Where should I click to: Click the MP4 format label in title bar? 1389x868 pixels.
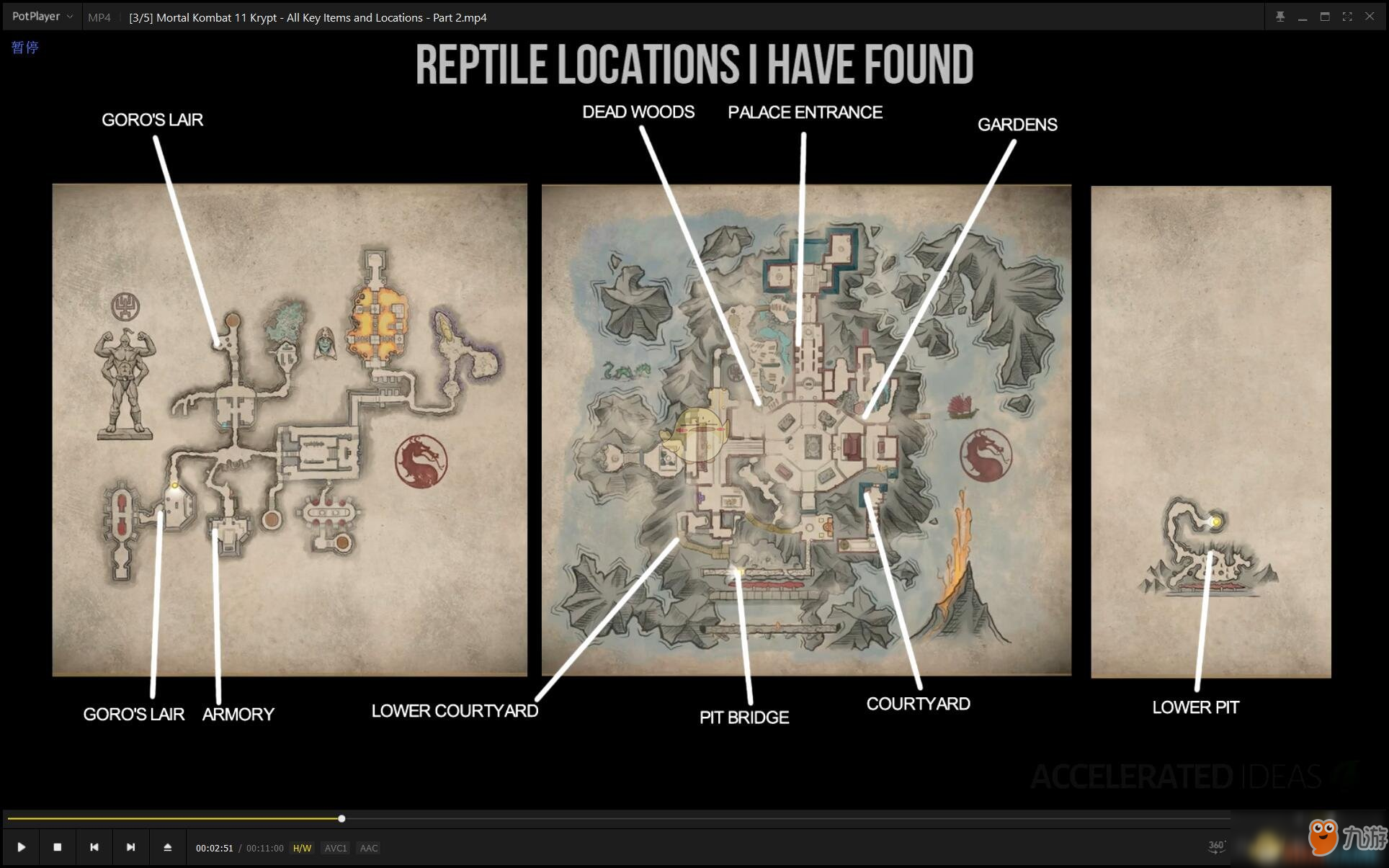click(99, 17)
